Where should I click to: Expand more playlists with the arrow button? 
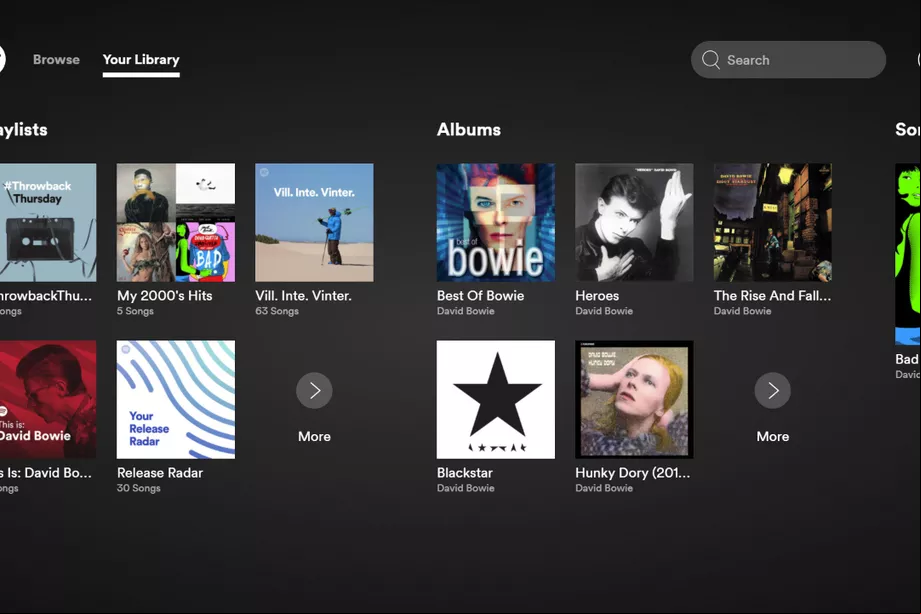[x=314, y=391]
